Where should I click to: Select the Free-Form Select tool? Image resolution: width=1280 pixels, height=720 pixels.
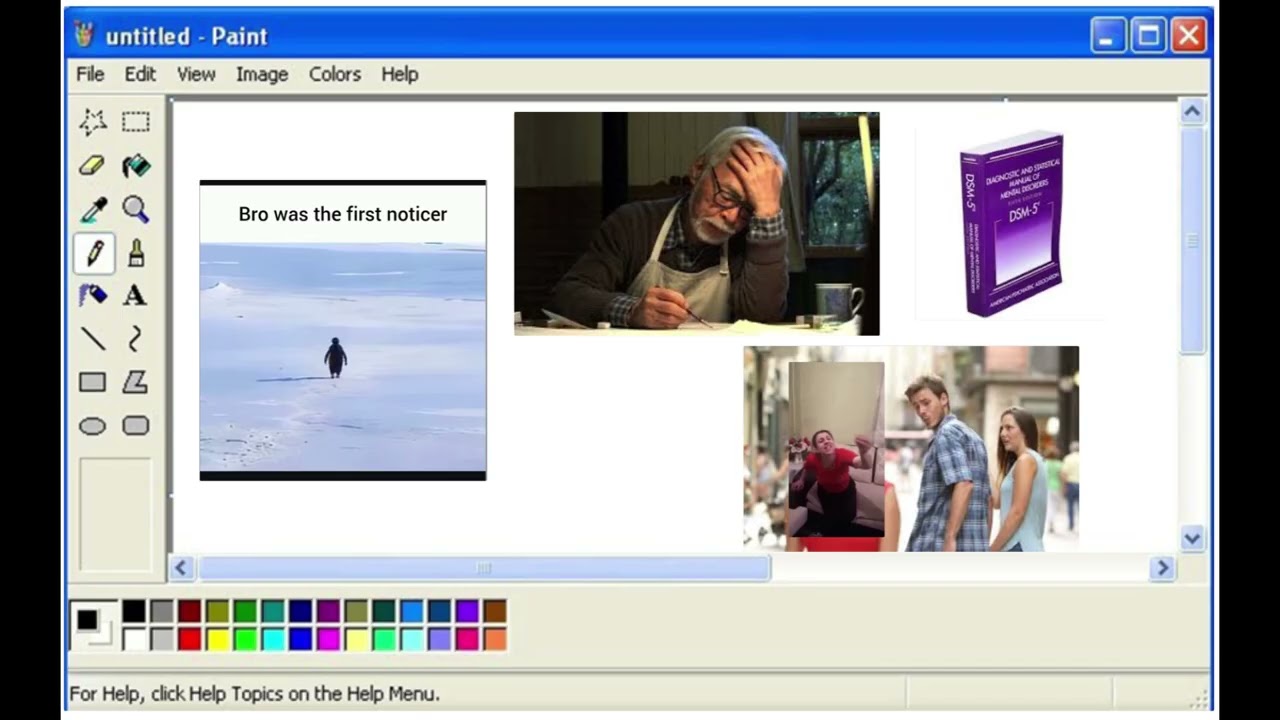93,122
